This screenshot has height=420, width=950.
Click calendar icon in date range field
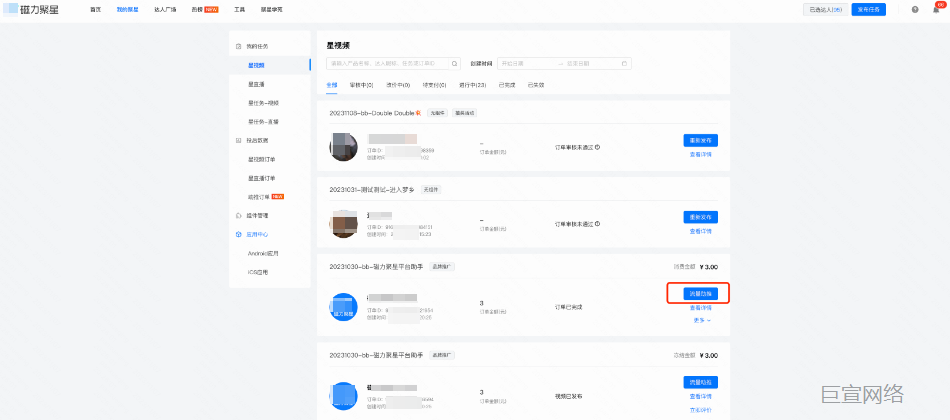[x=625, y=63]
